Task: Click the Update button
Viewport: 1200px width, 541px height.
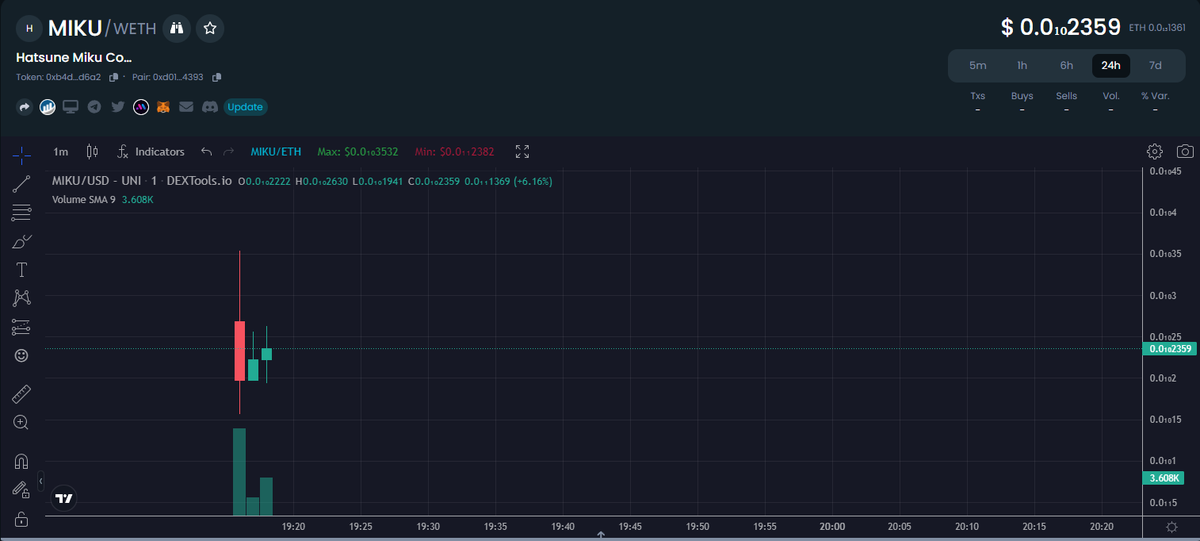Action: 245,107
